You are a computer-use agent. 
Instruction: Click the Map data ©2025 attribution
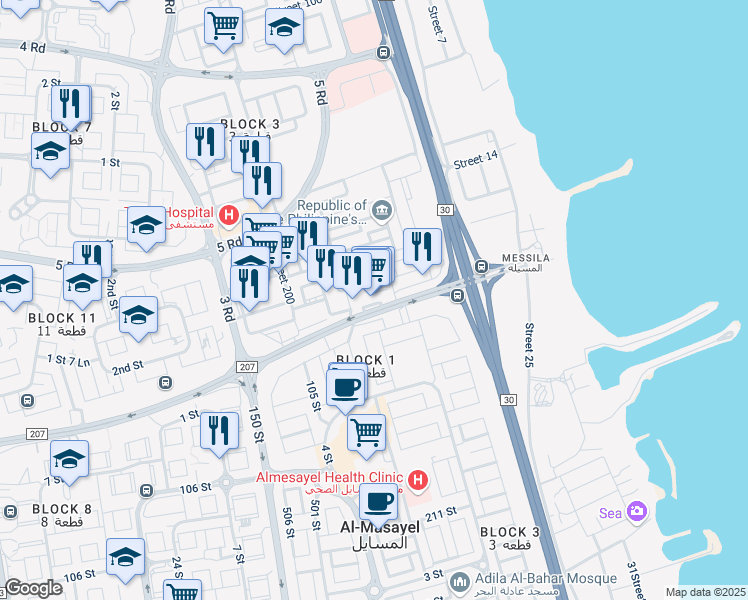point(706,593)
